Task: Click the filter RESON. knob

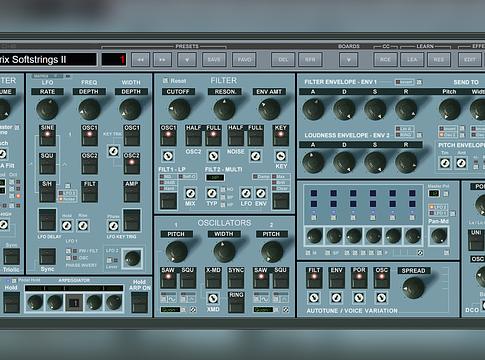Action: tap(224, 109)
